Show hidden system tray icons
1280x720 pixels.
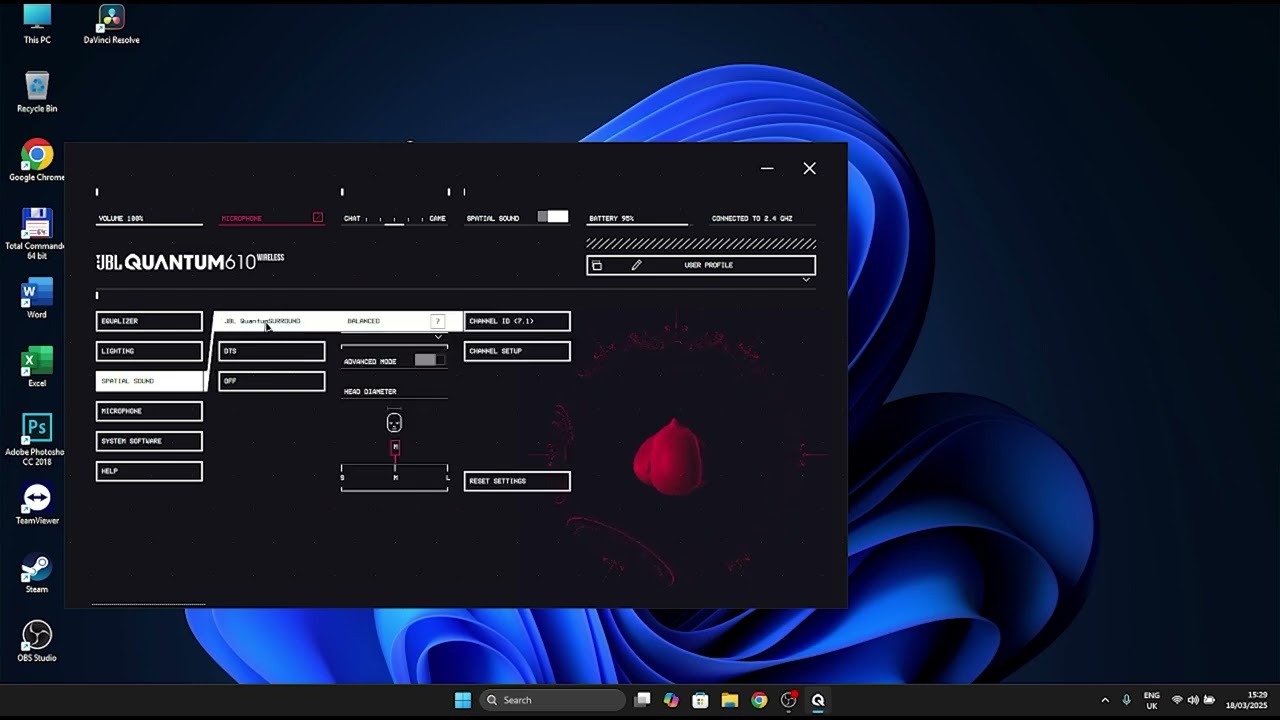(x=1104, y=700)
